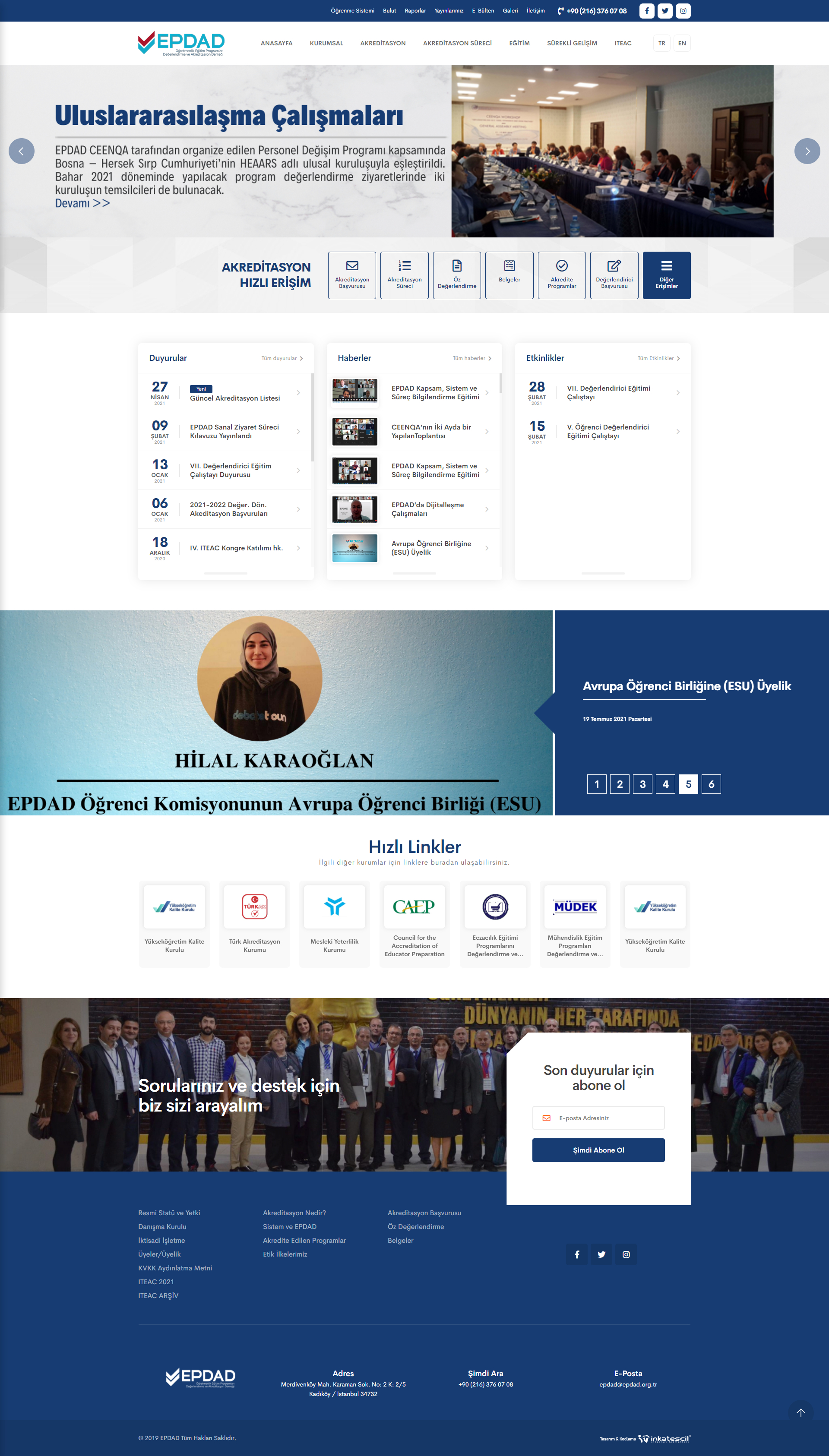Open the AKREDİTASYON SÜRECİ menu

(457, 43)
